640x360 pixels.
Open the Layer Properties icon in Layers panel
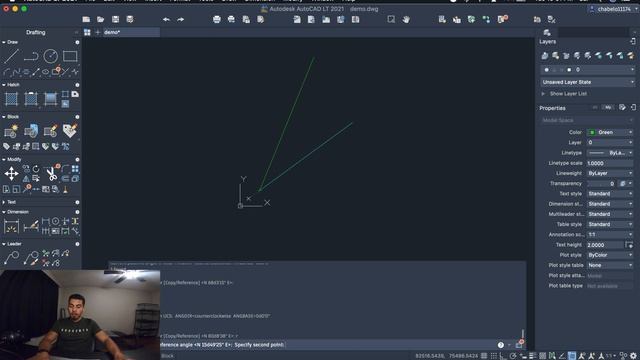click(544, 56)
